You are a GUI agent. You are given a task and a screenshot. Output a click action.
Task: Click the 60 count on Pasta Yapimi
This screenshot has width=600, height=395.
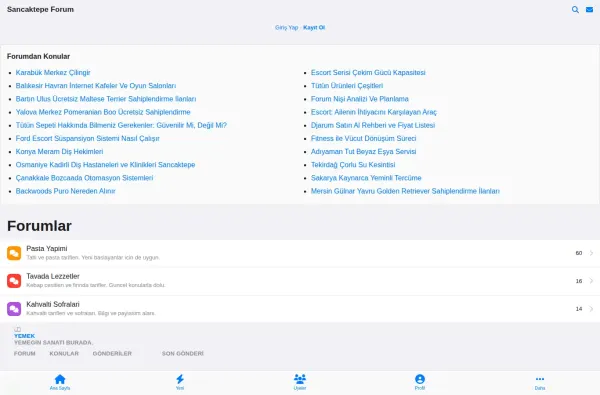(x=579, y=253)
